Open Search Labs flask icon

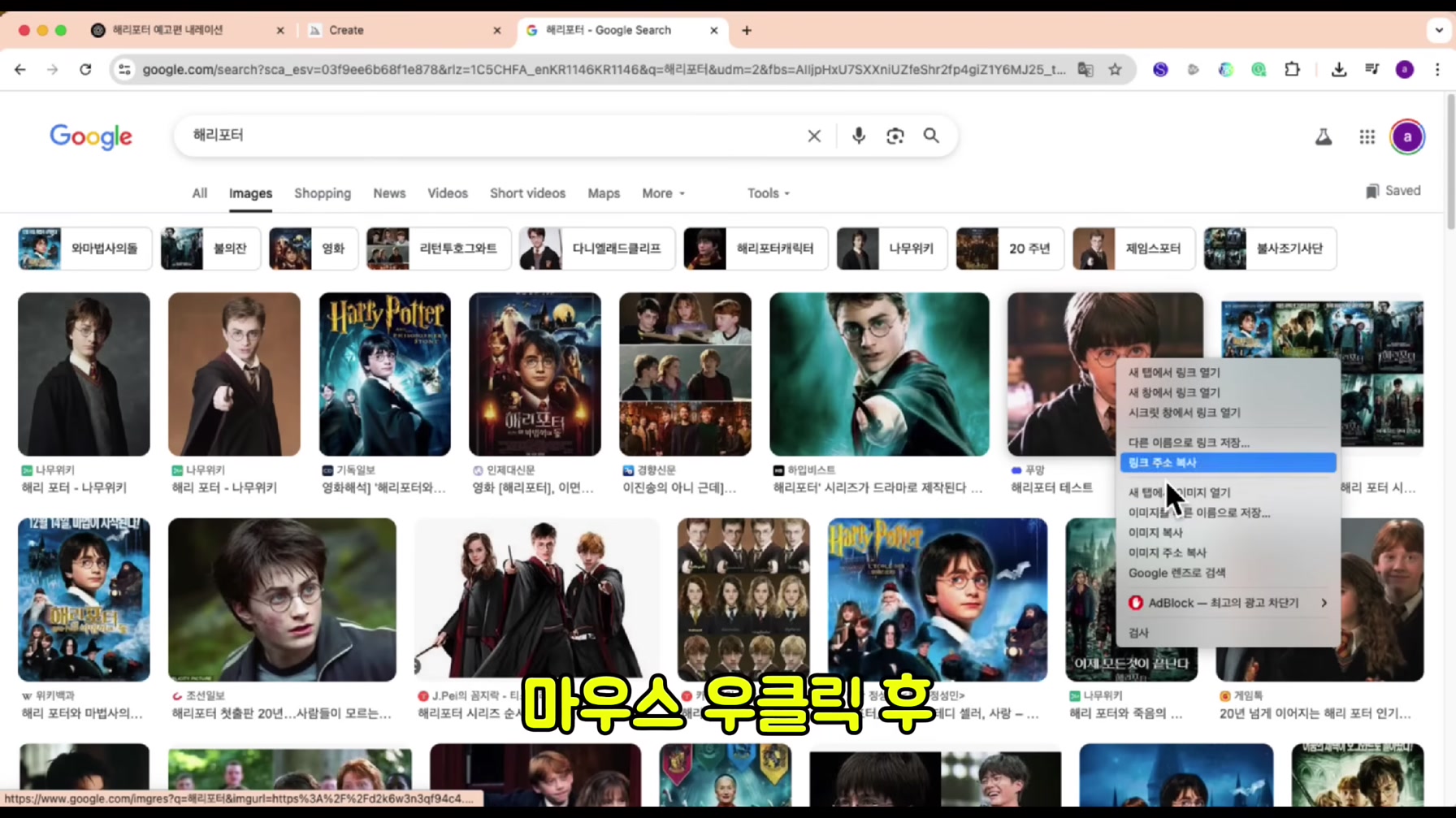1324,137
